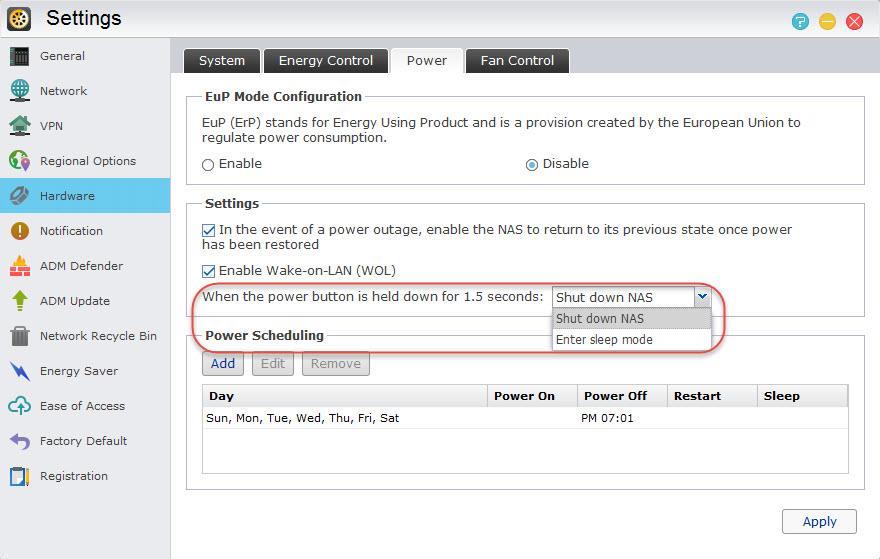Viewport: 880px width, 559px height.
Task: Open Energy Saver label in sidebar
Action: (79, 371)
